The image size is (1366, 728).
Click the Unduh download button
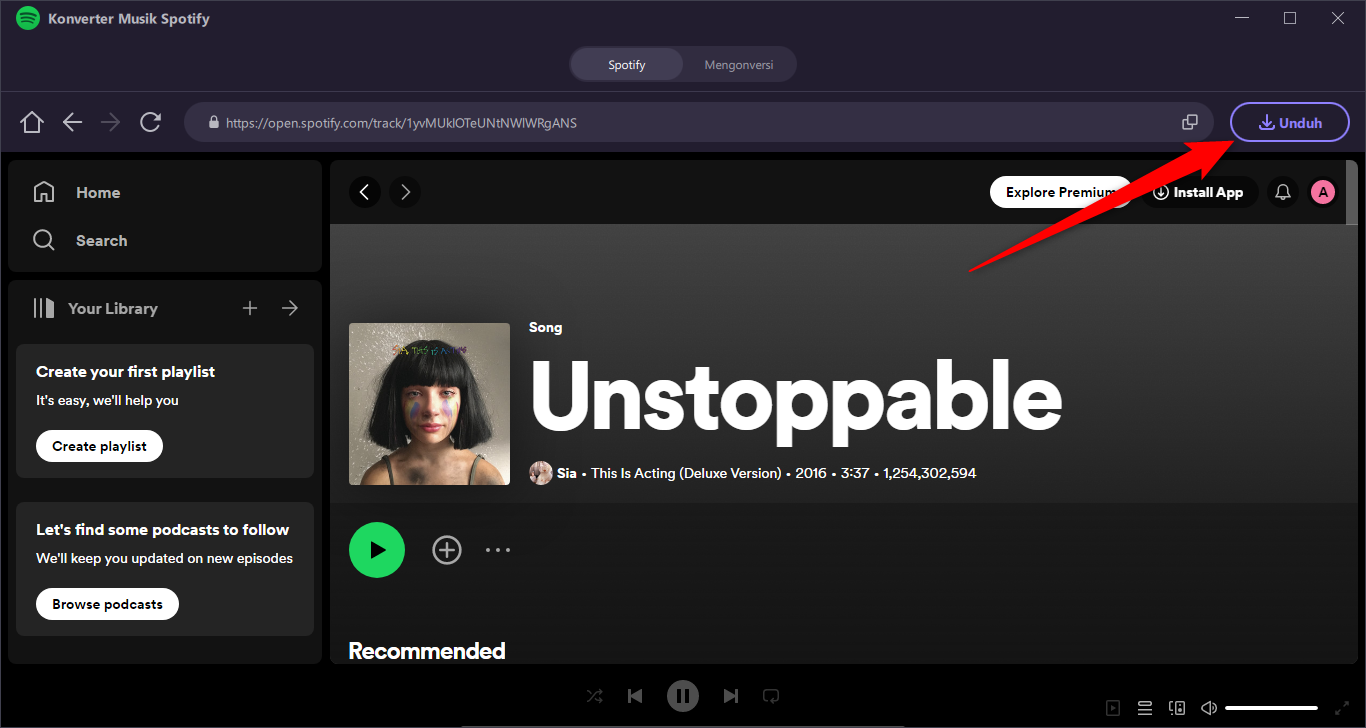pos(1290,122)
